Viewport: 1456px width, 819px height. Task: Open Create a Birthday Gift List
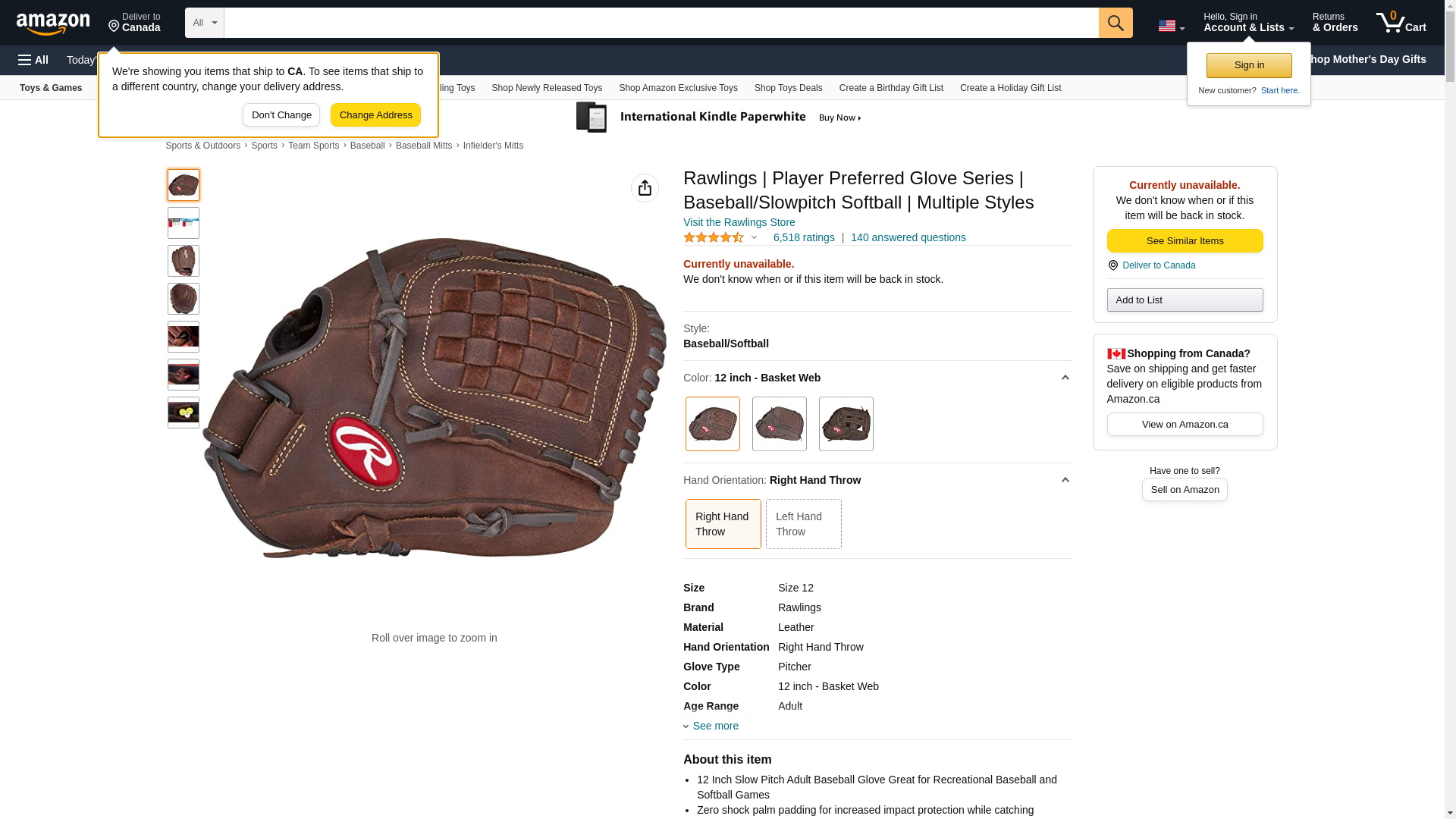[891, 88]
